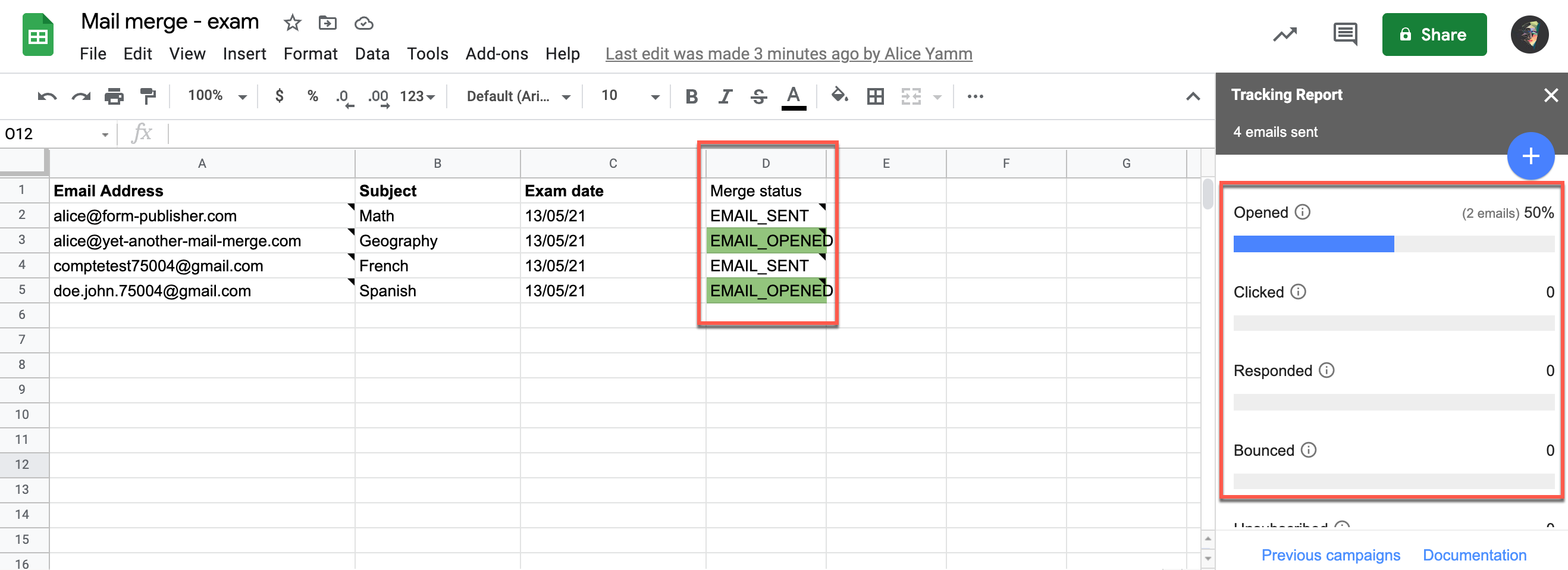1568x570 pixels.
Task: Toggle strikethrough formatting
Action: pyautogui.click(x=758, y=96)
